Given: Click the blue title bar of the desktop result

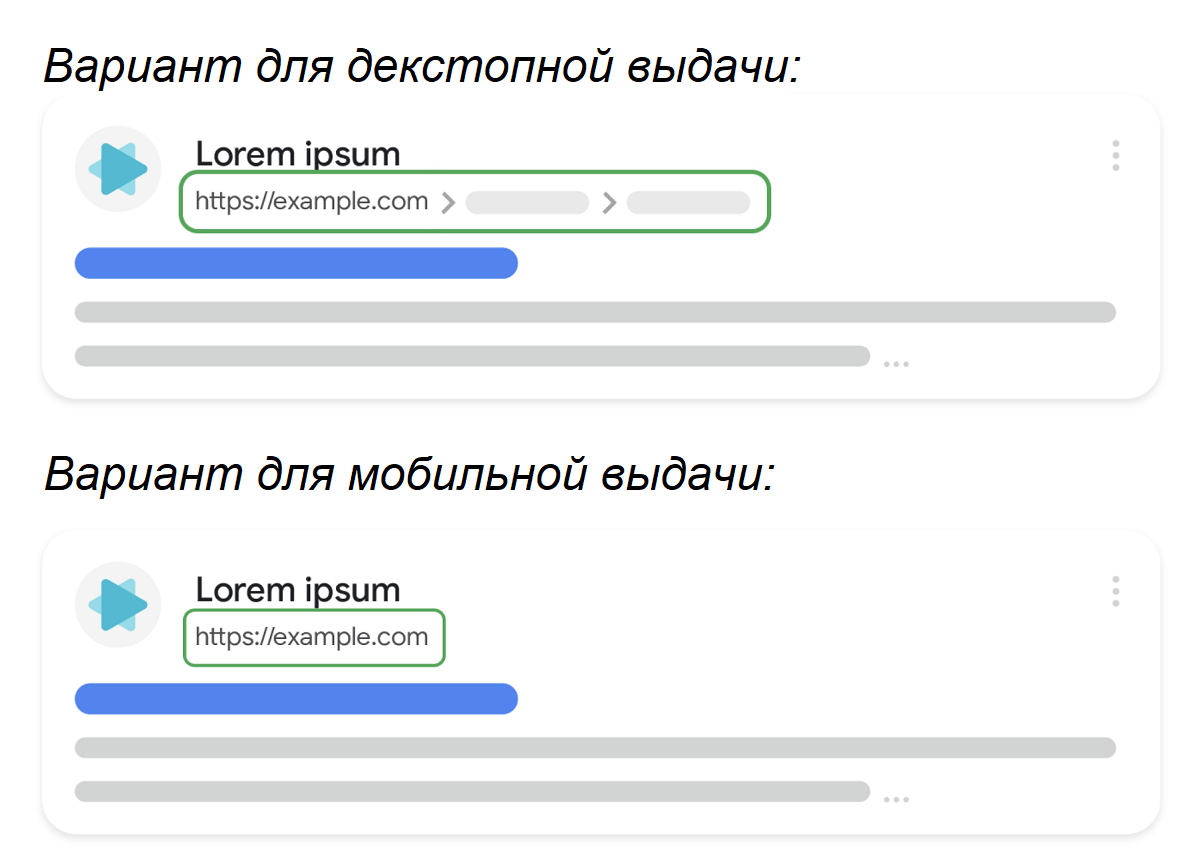Looking at the screenshot, I should [x=296, y=263].
